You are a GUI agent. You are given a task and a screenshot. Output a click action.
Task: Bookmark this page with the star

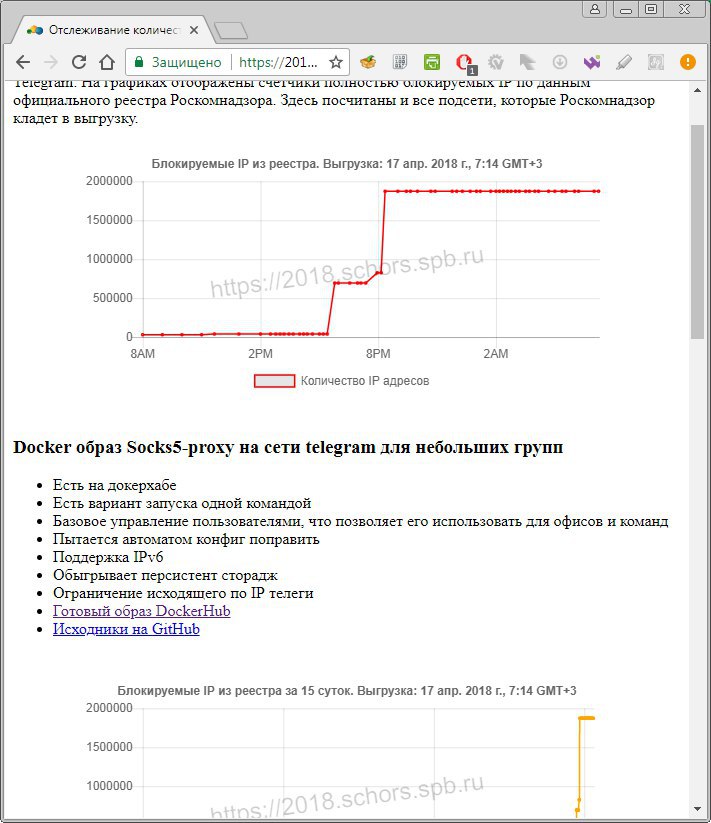coord(336,62)
